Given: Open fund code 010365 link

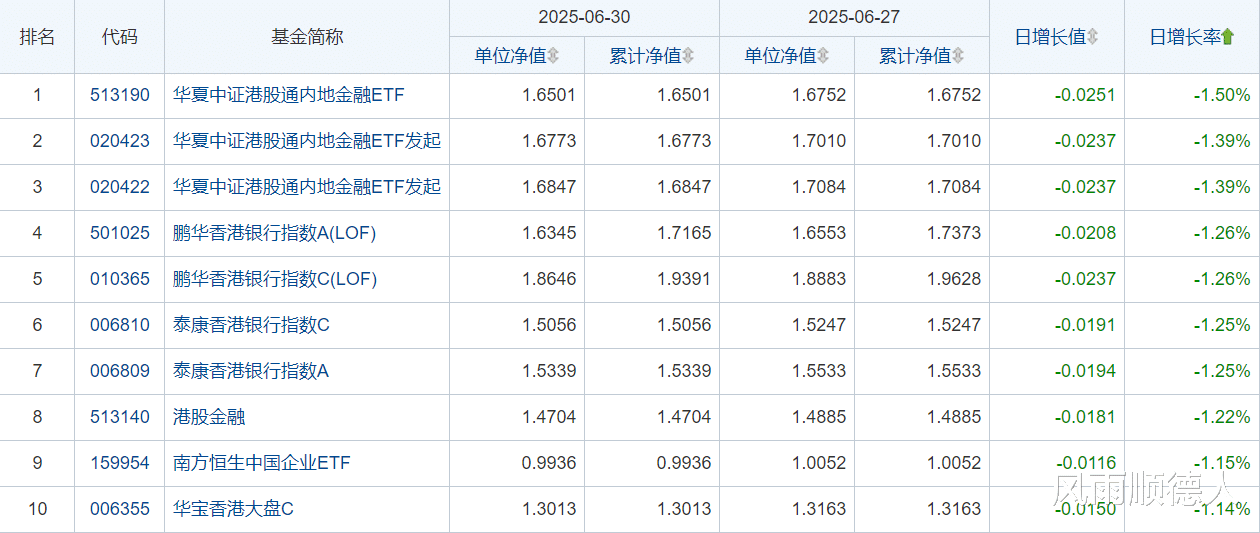Looking at the screenshot, I should (x=120, y=279).
